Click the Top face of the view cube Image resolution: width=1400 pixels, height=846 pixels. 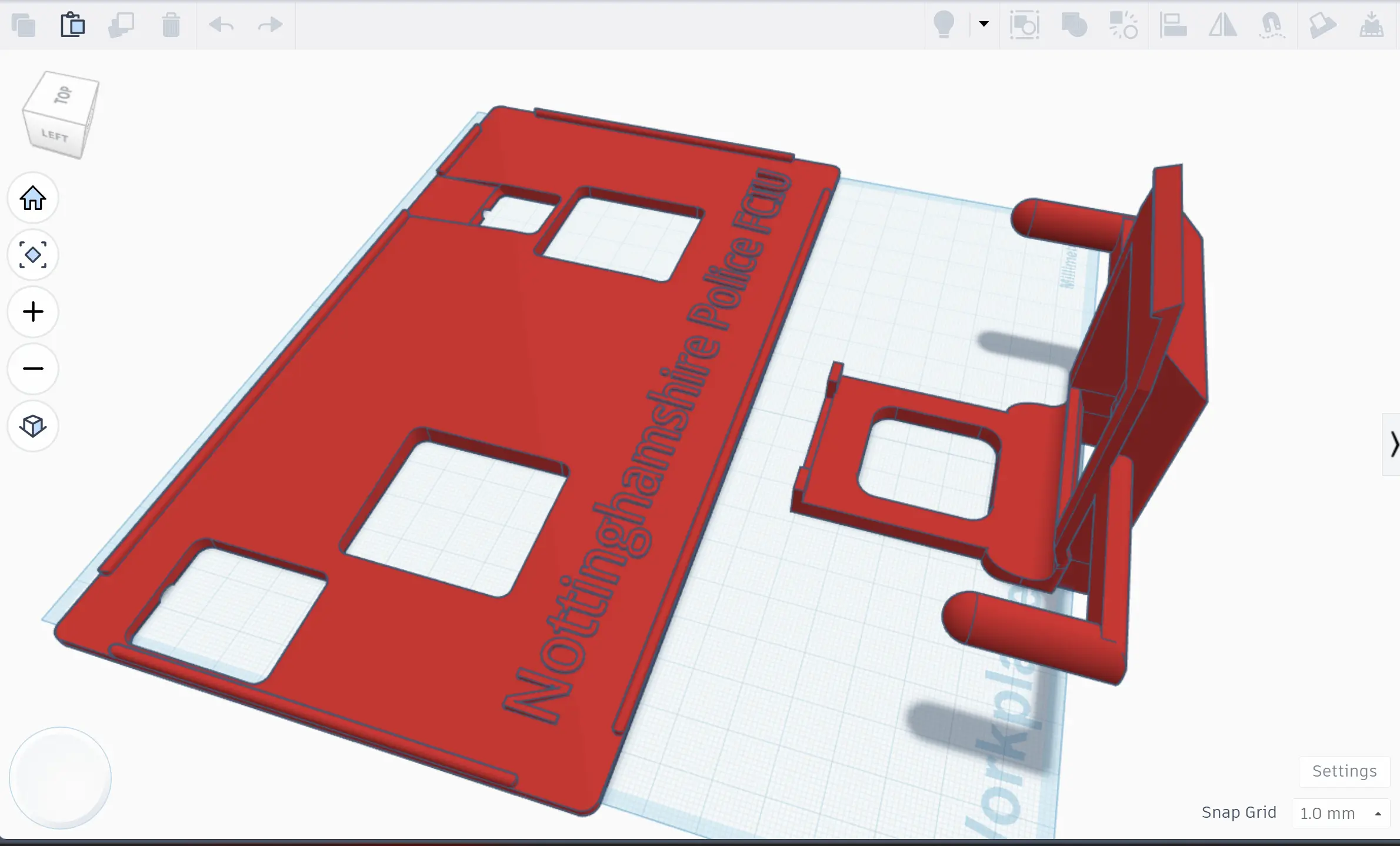coord(64,95)
